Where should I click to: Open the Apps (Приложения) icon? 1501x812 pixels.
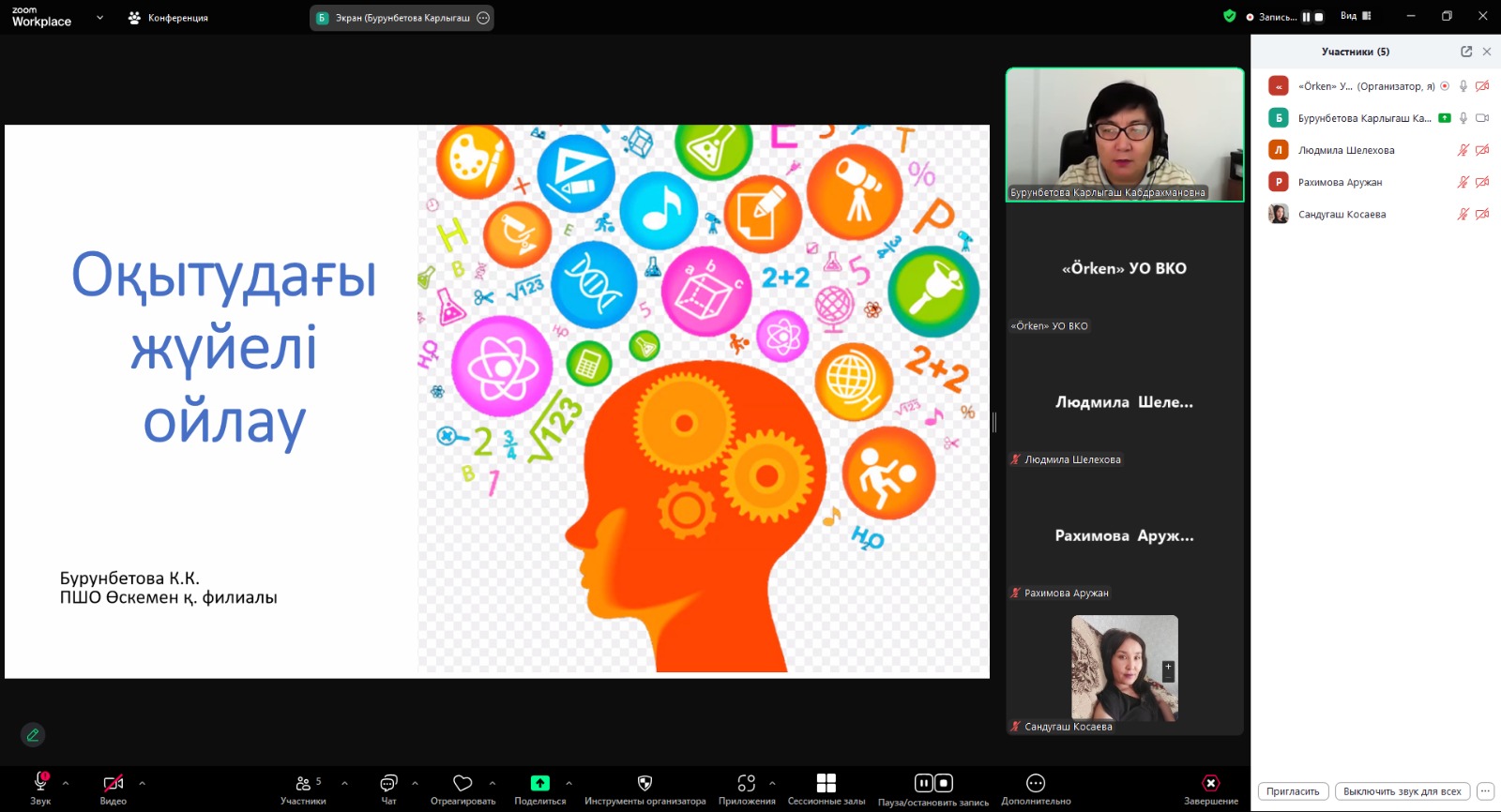pos(747,784)
